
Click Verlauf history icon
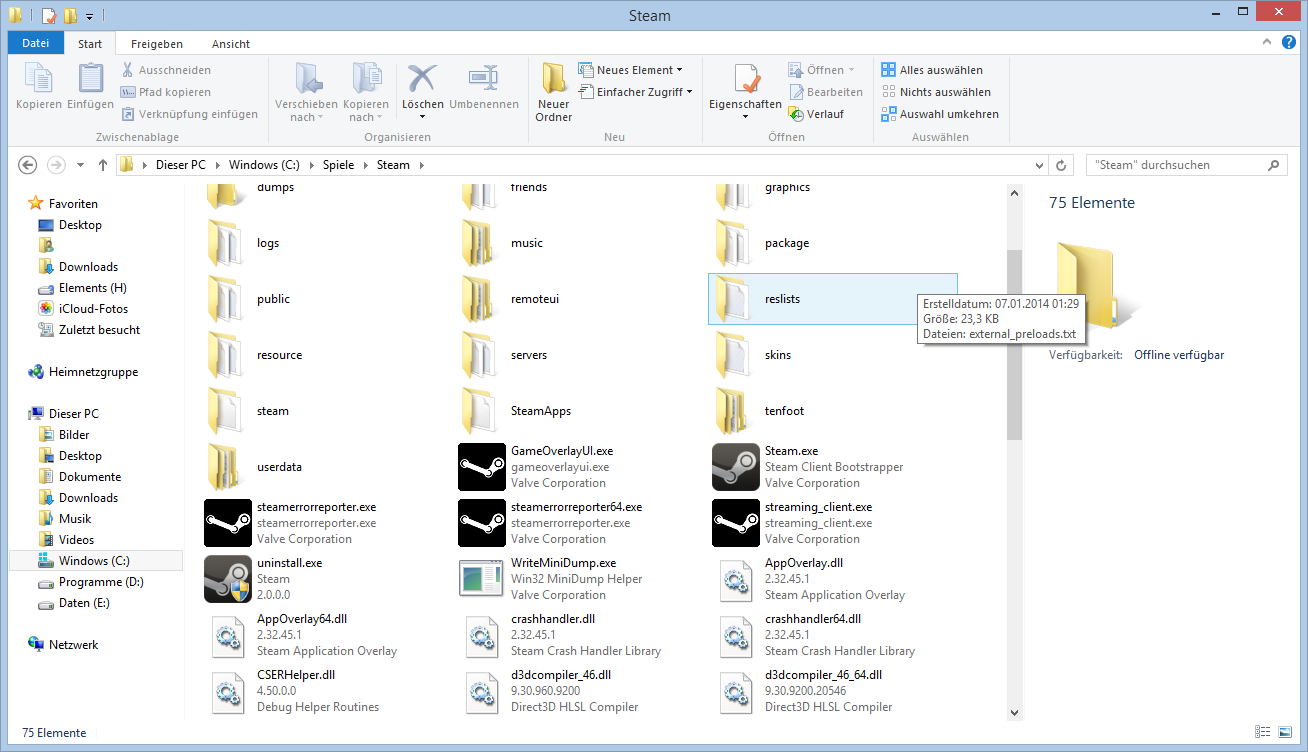(x=796, y=114)
